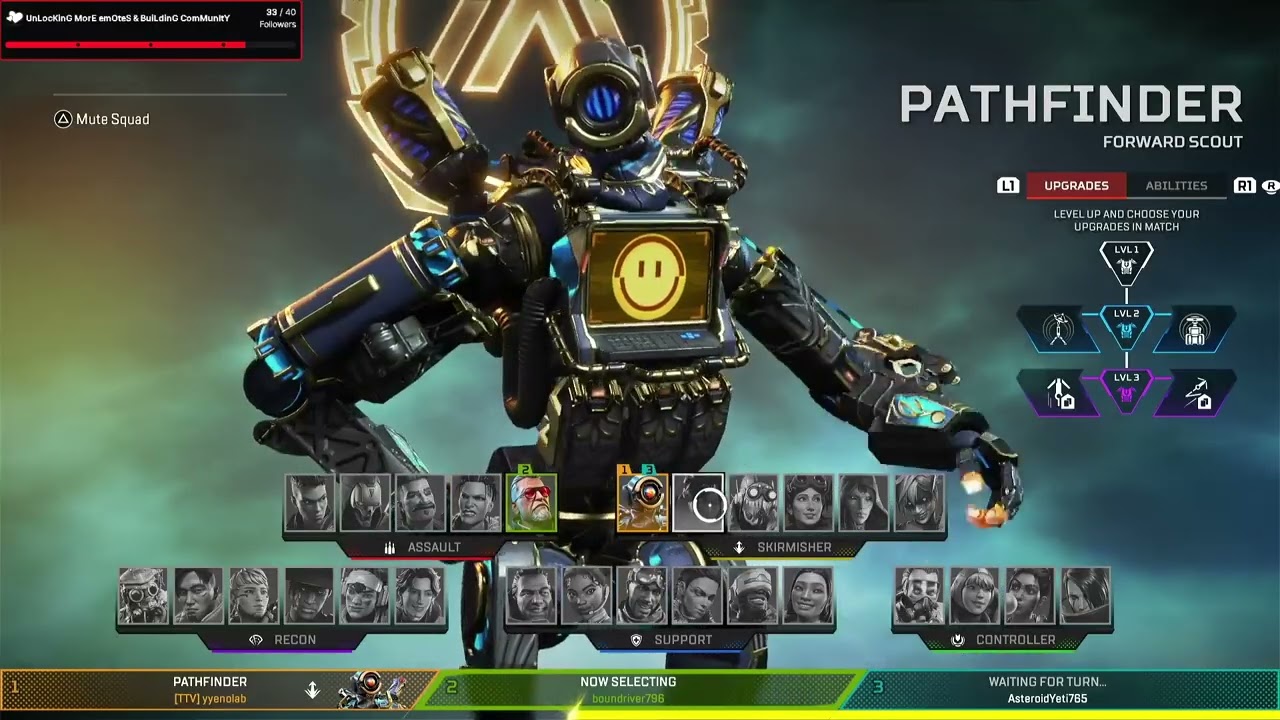Screen dimensions: 1280x720
Task: Select player 2 'Now Selecting' banner
Action: point(640,690)
